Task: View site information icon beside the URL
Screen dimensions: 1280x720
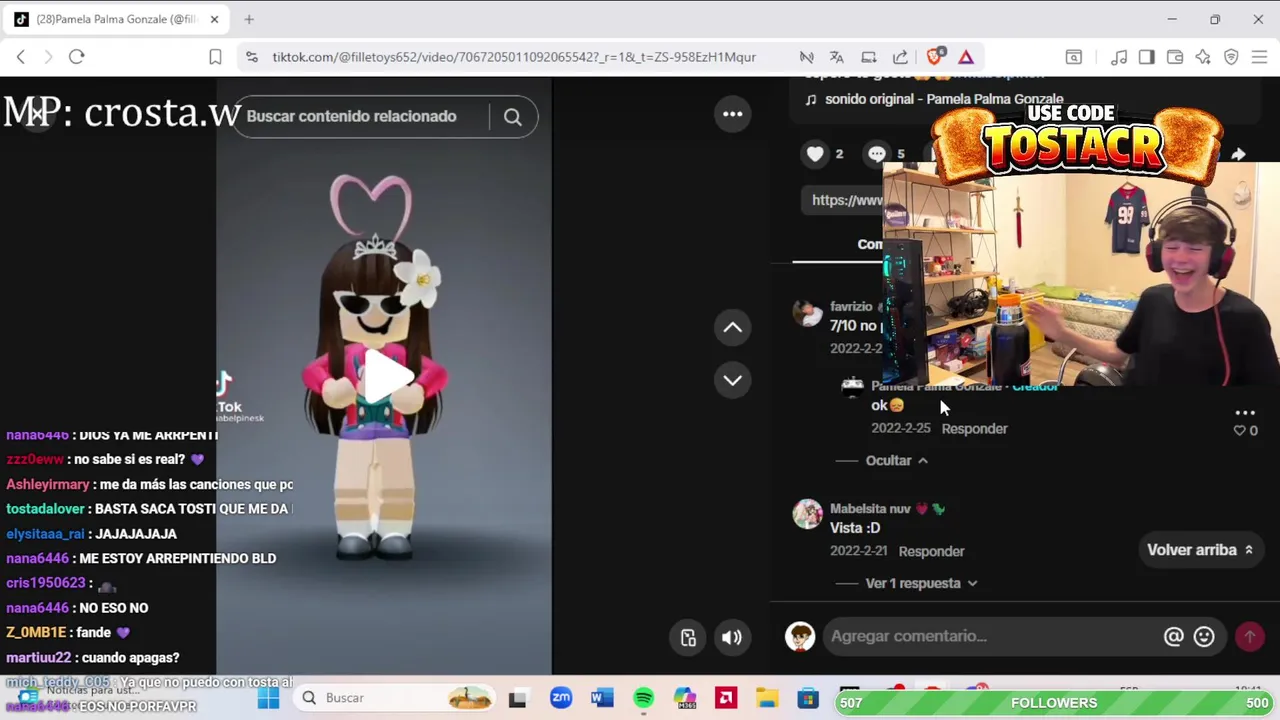Action: point(252,57)
